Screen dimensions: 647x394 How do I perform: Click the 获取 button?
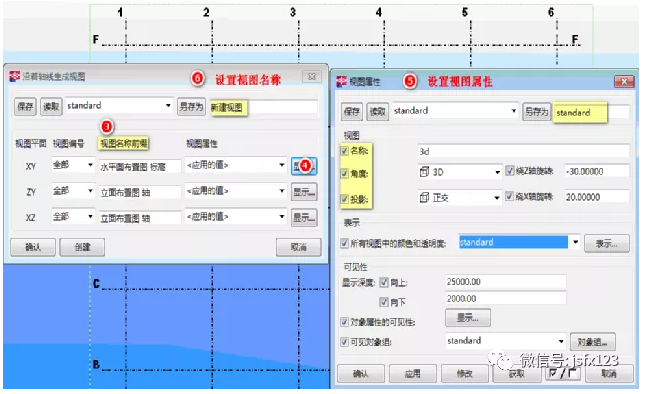click(x=517, y=374)
